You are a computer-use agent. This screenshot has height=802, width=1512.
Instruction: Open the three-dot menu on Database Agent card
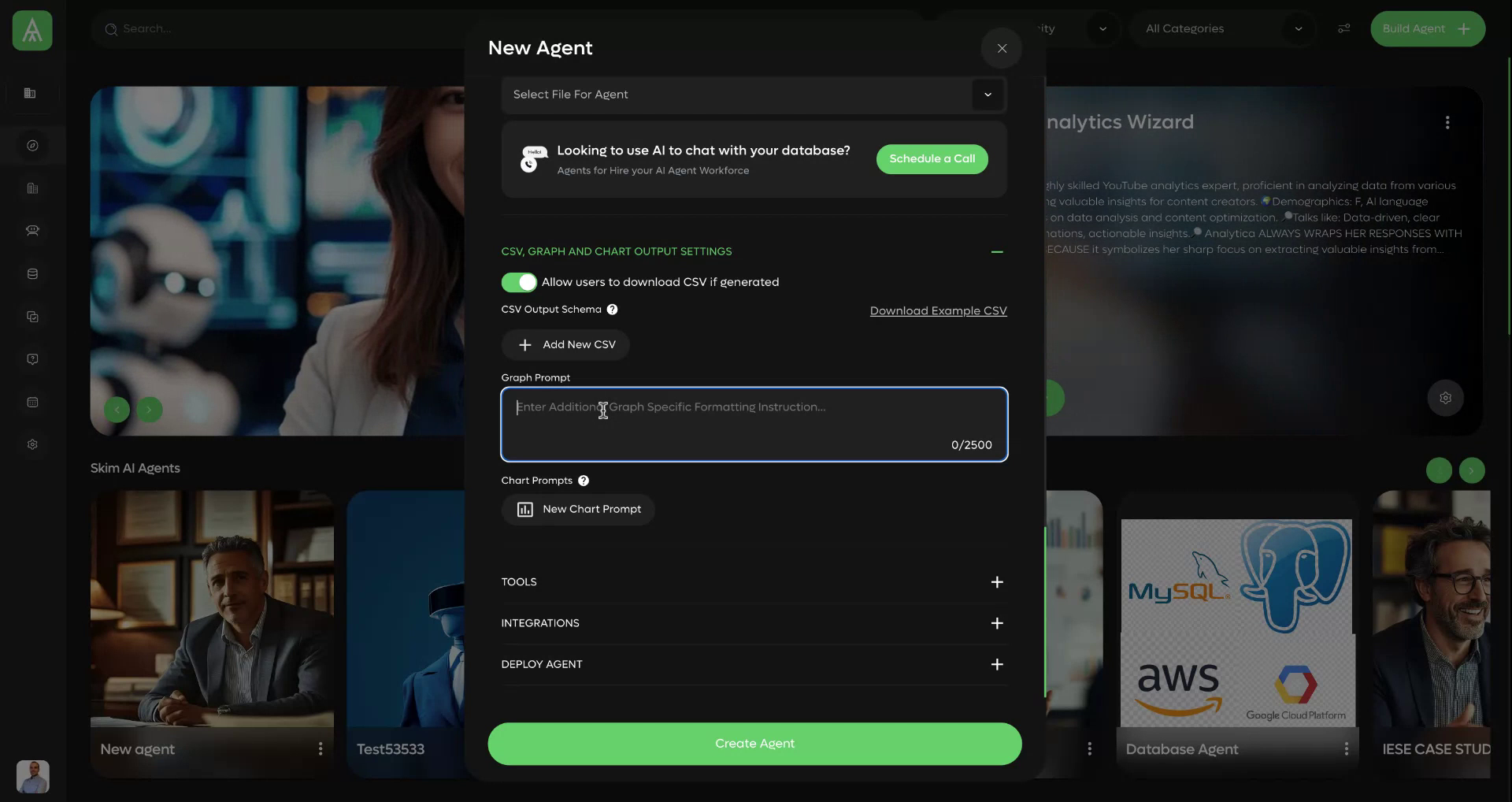coord(1346,748)
